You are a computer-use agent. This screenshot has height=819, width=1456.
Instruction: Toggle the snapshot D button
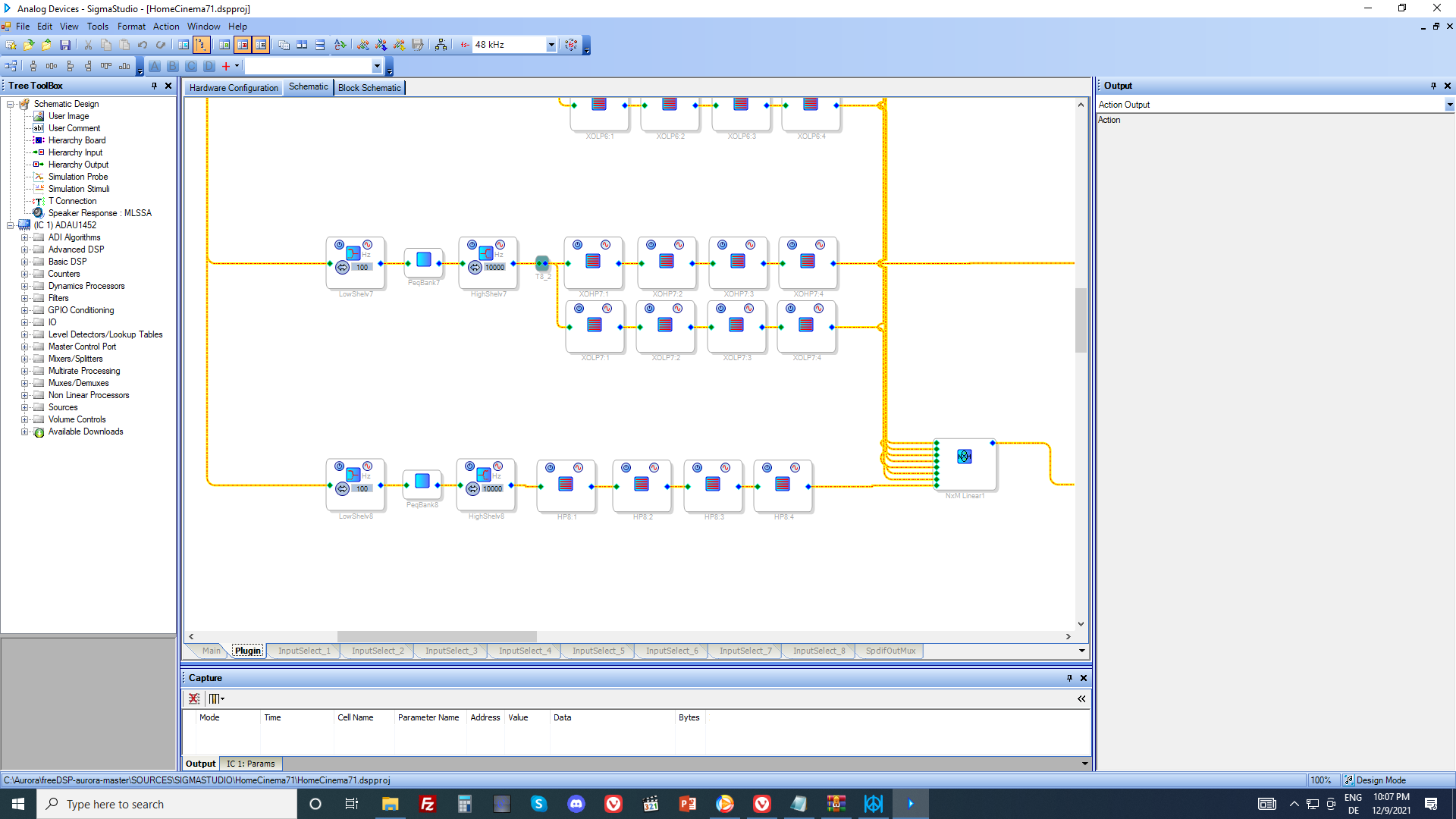209,66
